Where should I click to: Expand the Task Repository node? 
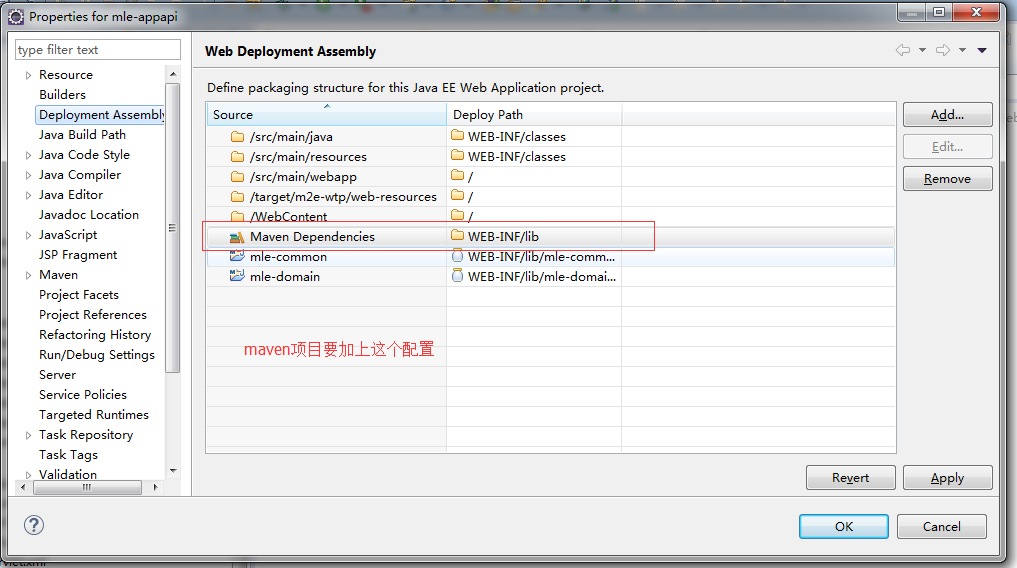click(x=28, y=435)
